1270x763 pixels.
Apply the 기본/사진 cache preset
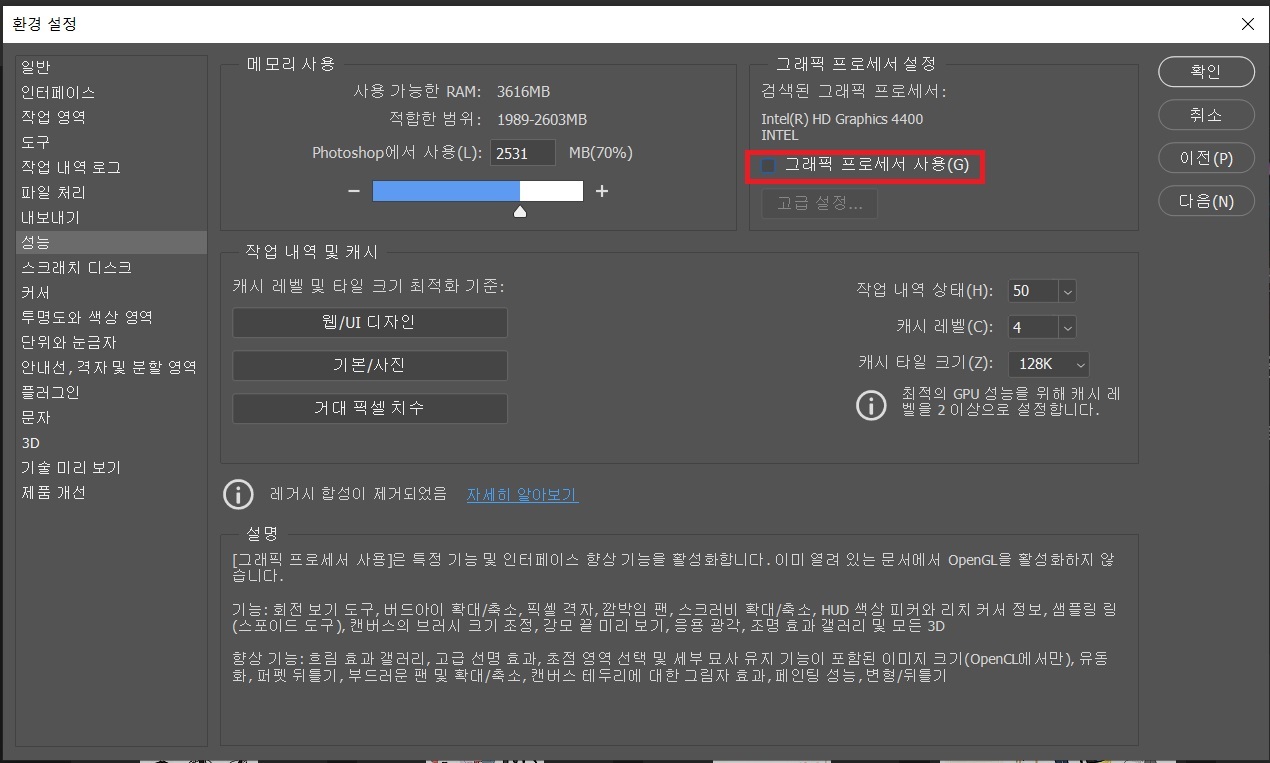(370, 365)
